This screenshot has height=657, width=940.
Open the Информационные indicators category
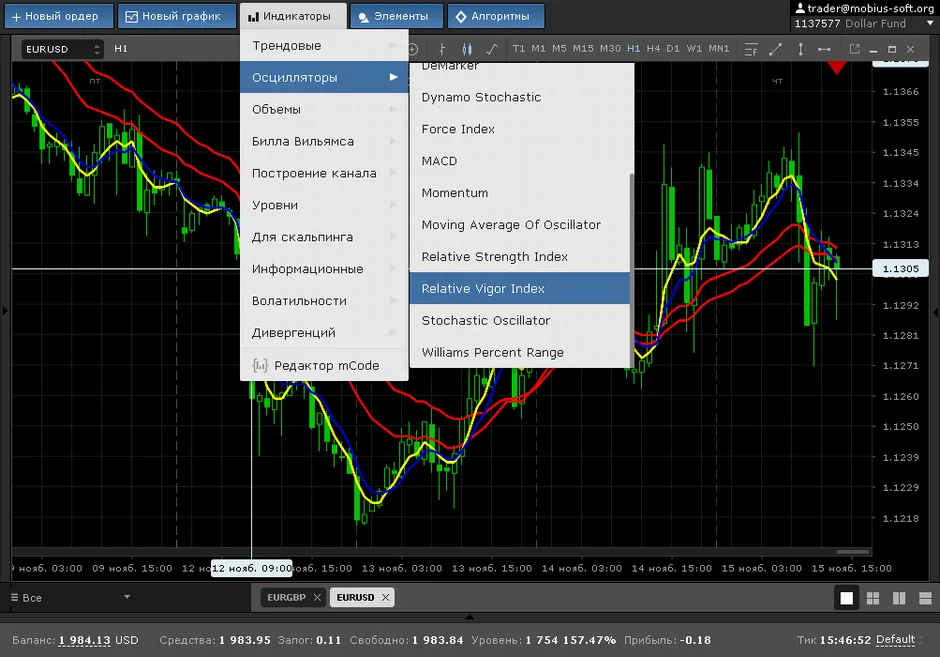coord(324,269)
